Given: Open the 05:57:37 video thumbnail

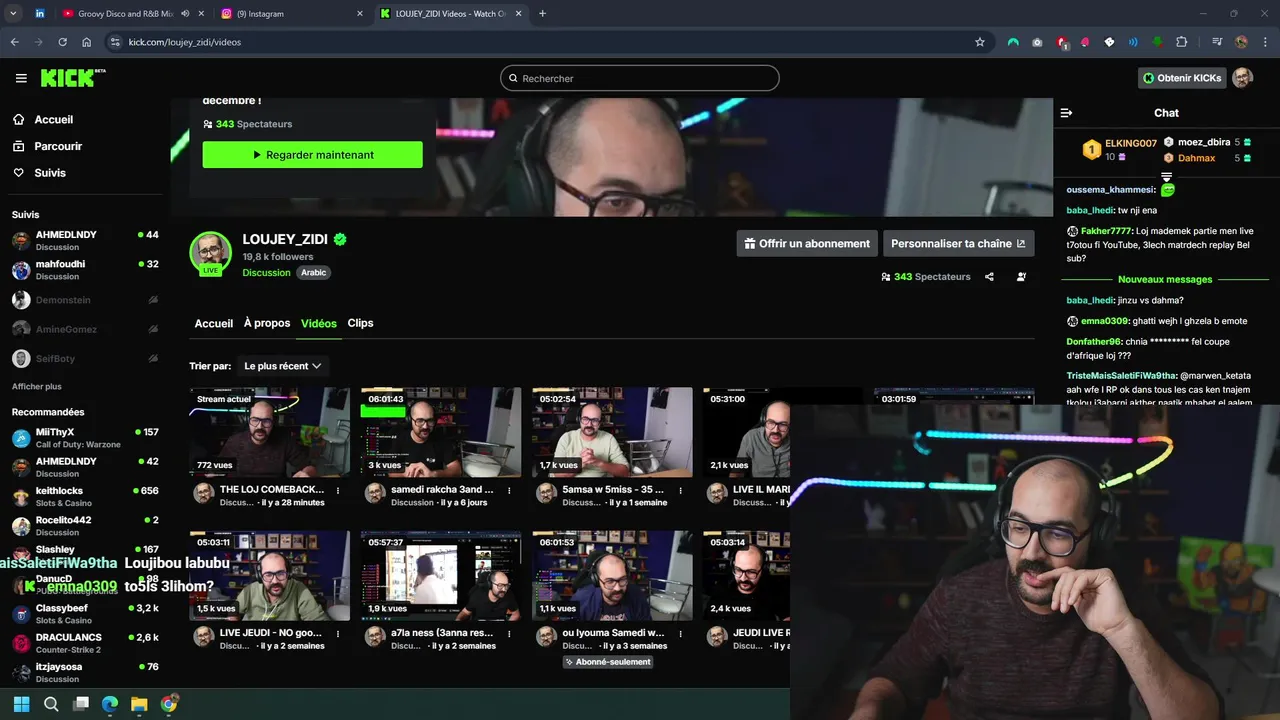Looking at the screenshot, I should (x=441, y=576).
